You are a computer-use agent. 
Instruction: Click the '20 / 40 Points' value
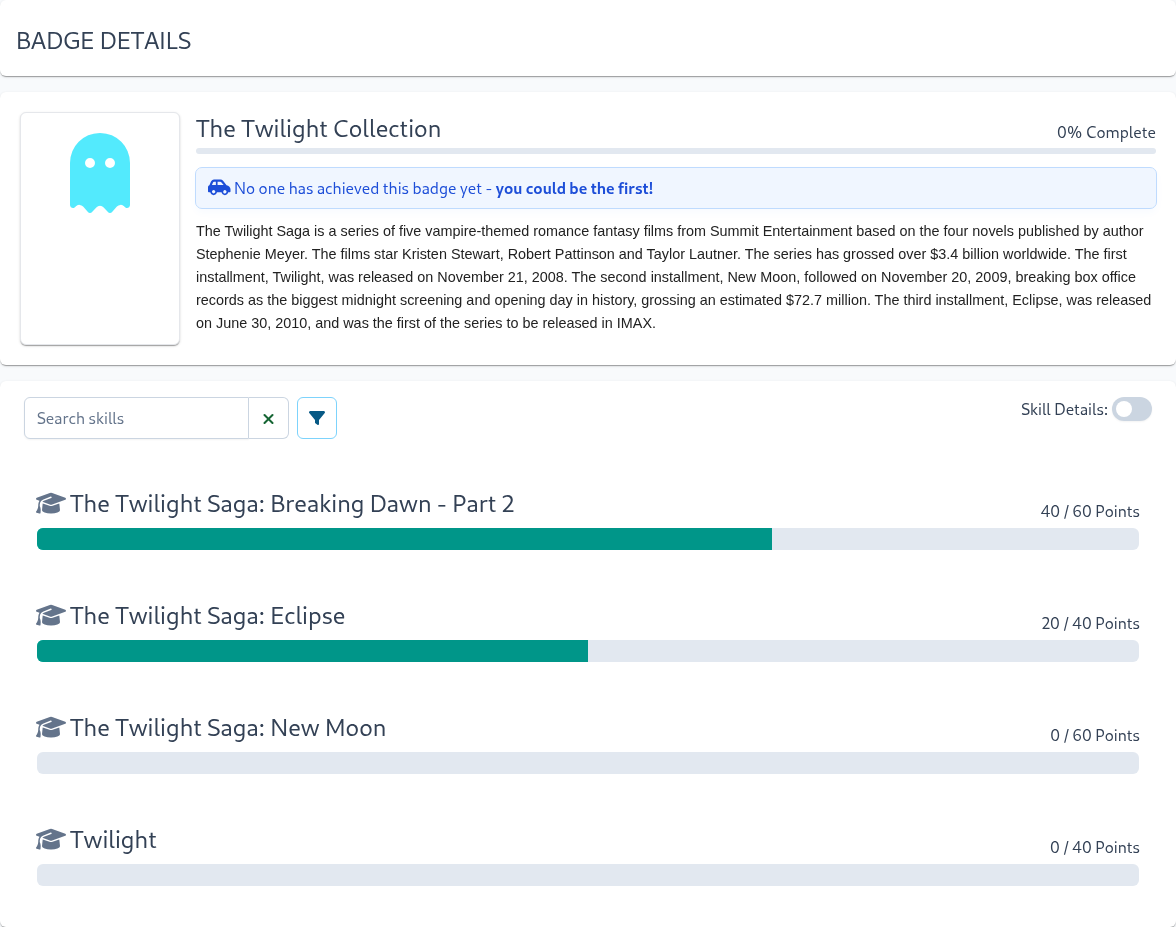(x=1090, y=623)
